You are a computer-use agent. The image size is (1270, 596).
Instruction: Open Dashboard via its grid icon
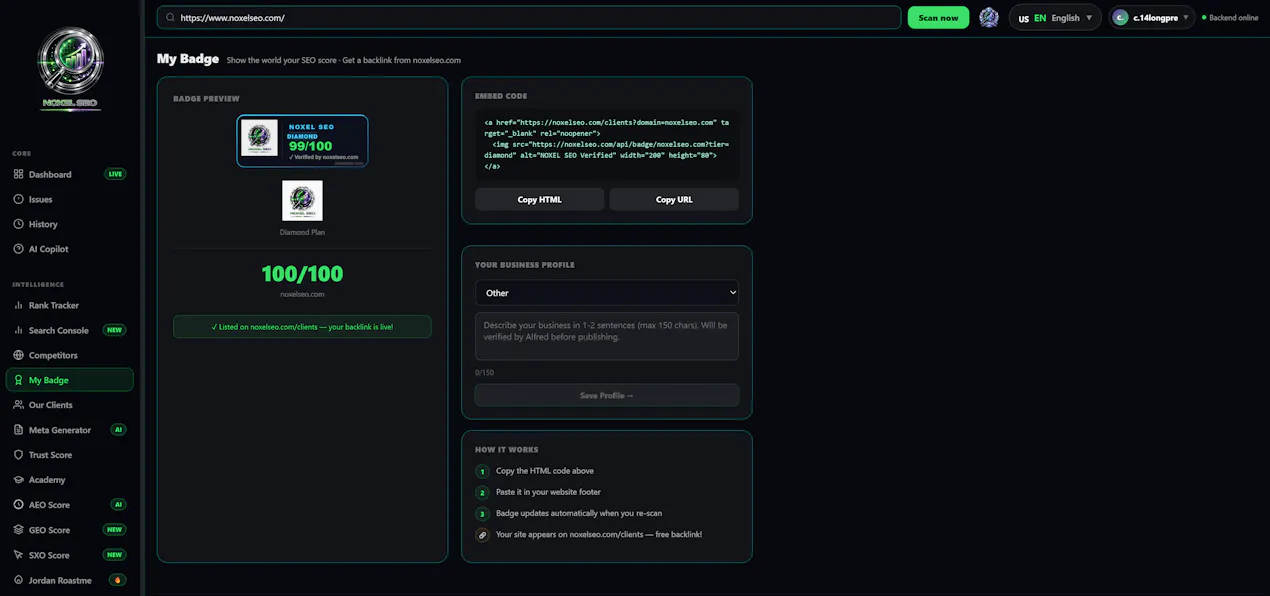tap(19, 174)
